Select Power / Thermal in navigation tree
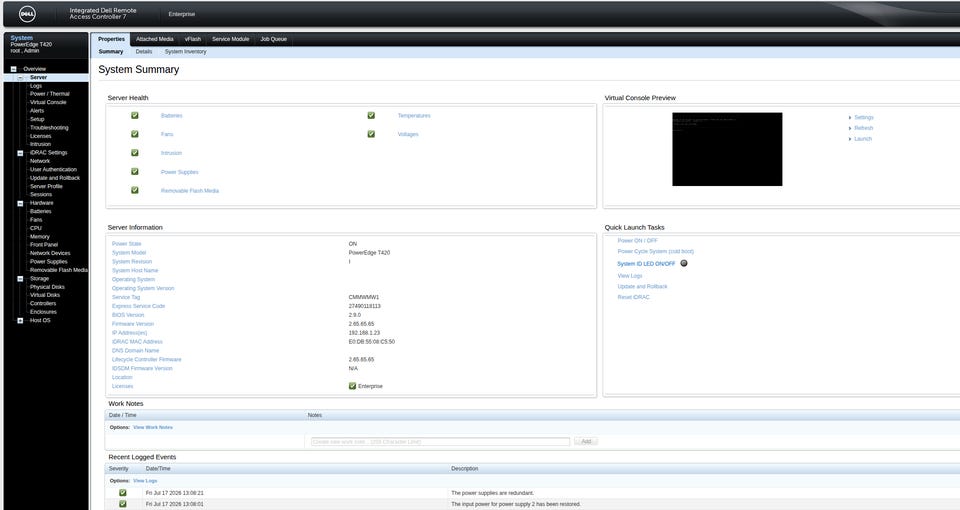 coord(50,94)
